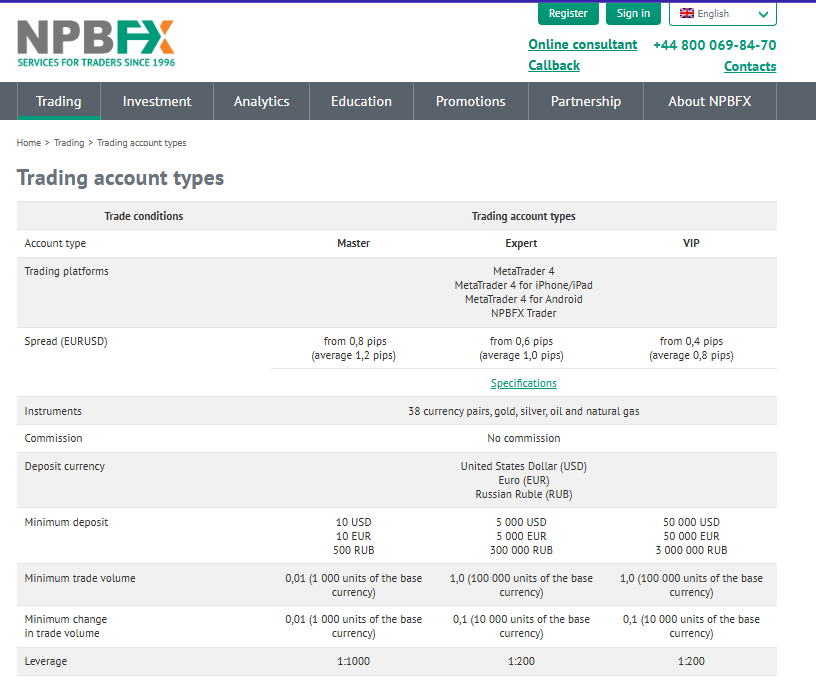Open the Analytics menu tab

tap(261, 101)
